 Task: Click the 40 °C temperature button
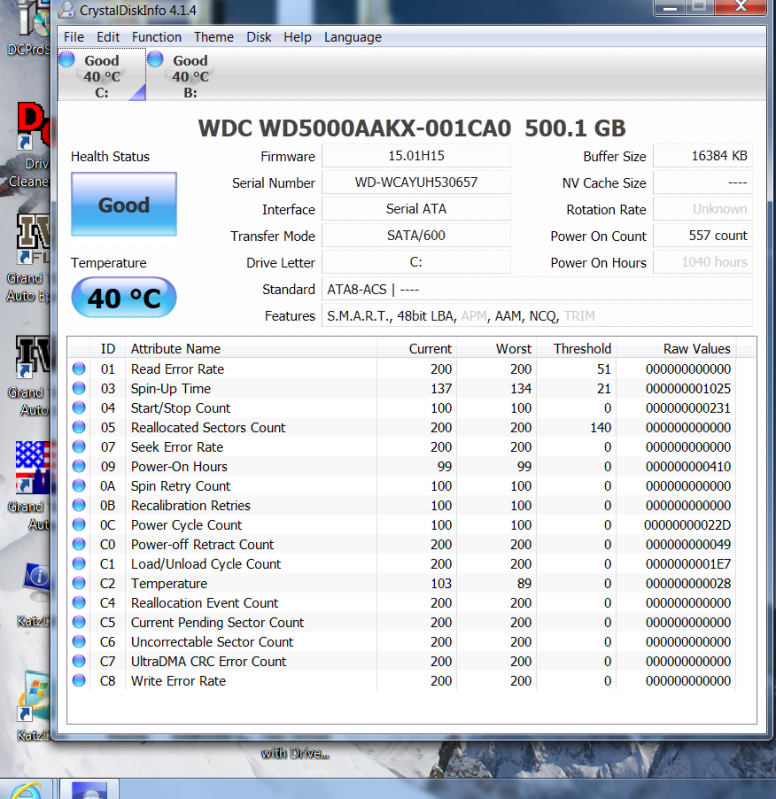click(x=124, y=298)
